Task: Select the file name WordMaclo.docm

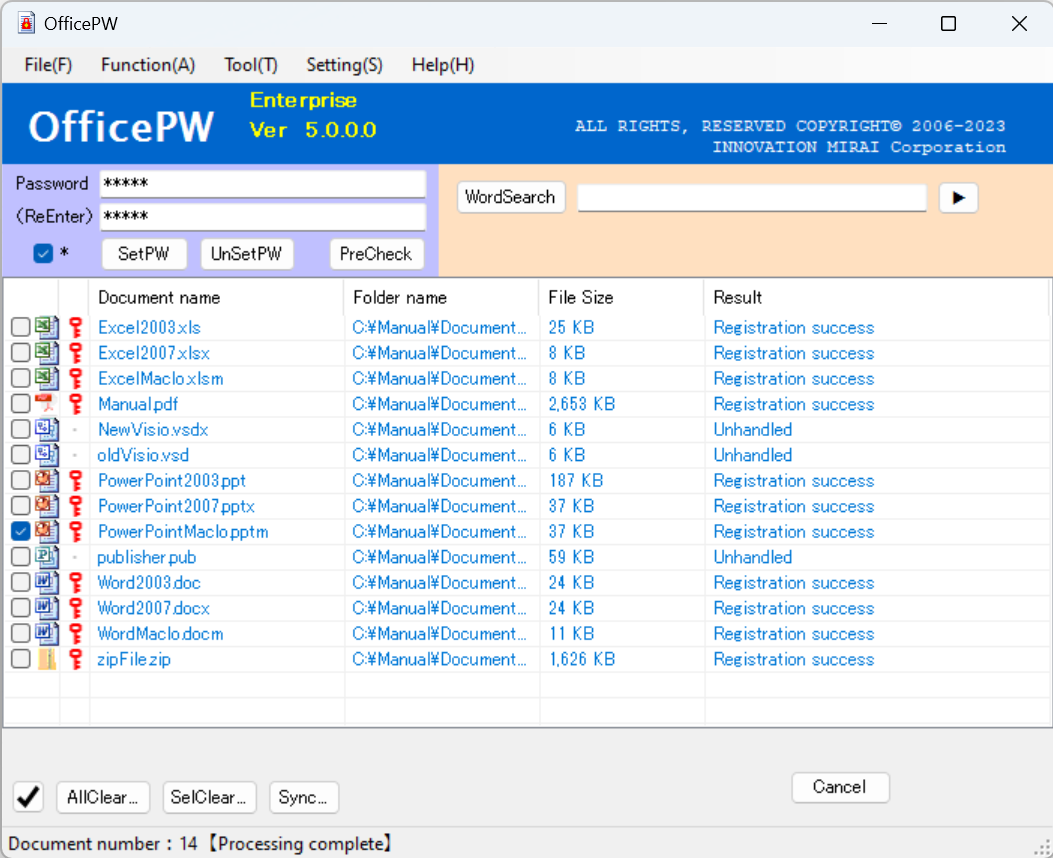Action: click(161, 634)
